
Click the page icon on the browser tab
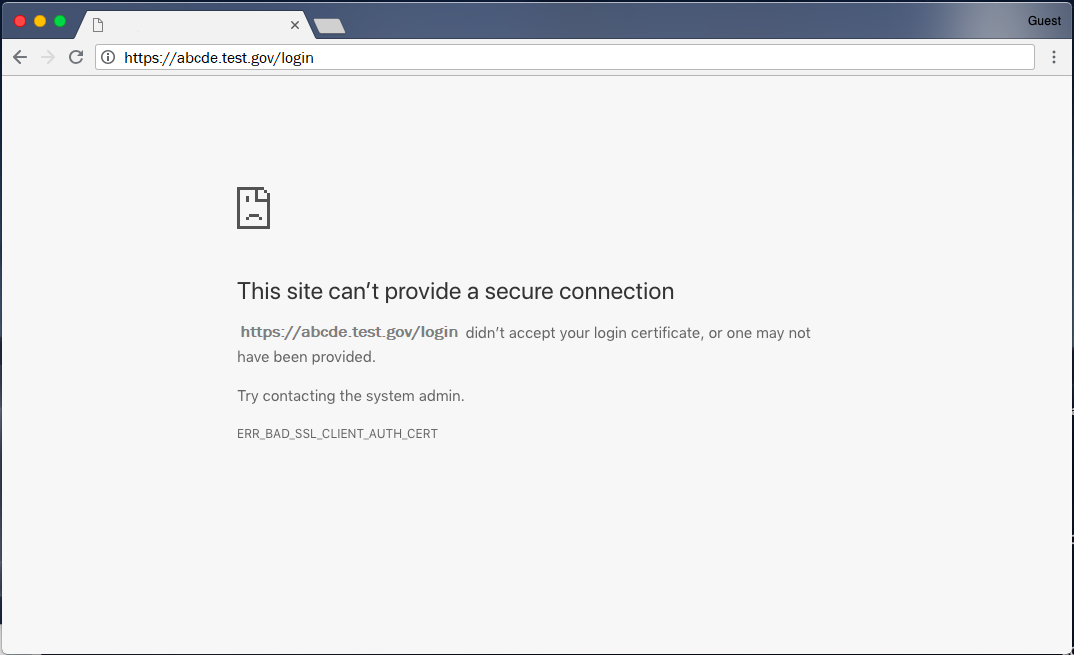pos(97,25)
